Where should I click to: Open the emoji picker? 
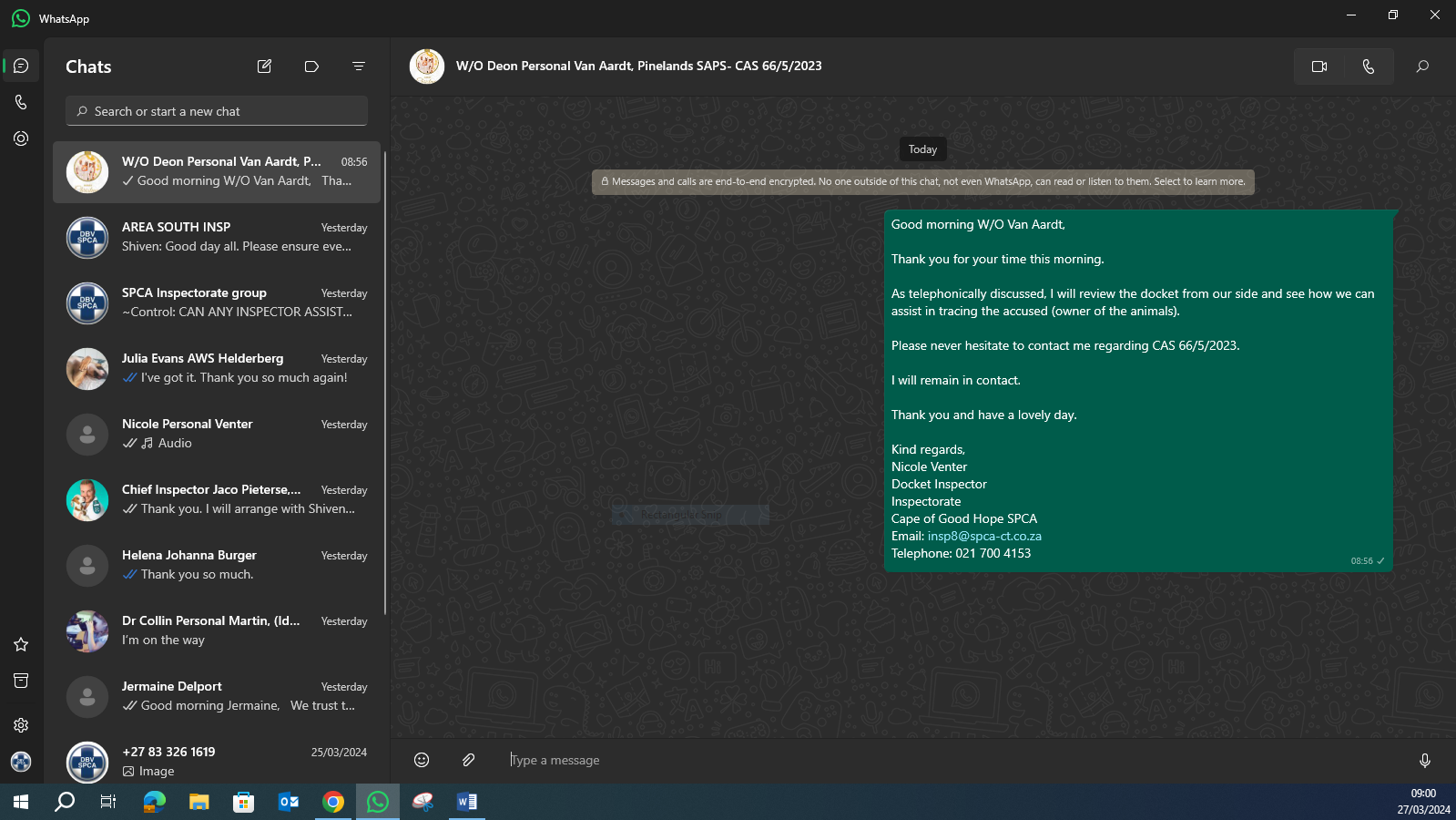coord(422,760)
